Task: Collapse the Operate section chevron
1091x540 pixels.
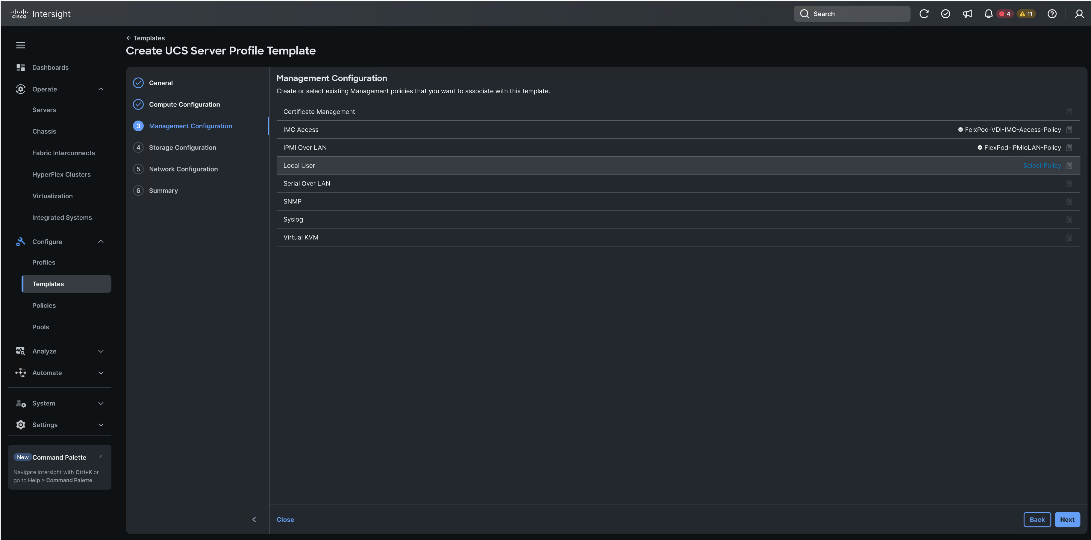Action: pos(101,89)
